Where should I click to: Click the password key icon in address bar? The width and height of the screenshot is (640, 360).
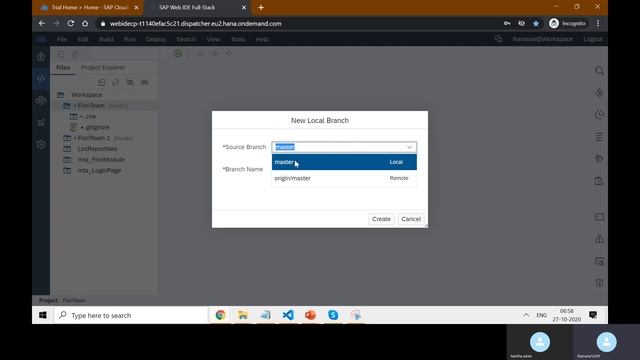(507, 24)
